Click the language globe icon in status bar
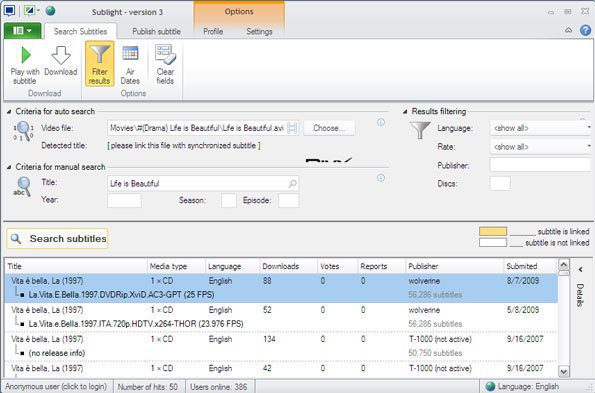The height and width of the screenshot is (393, 595). coord(490,386)
